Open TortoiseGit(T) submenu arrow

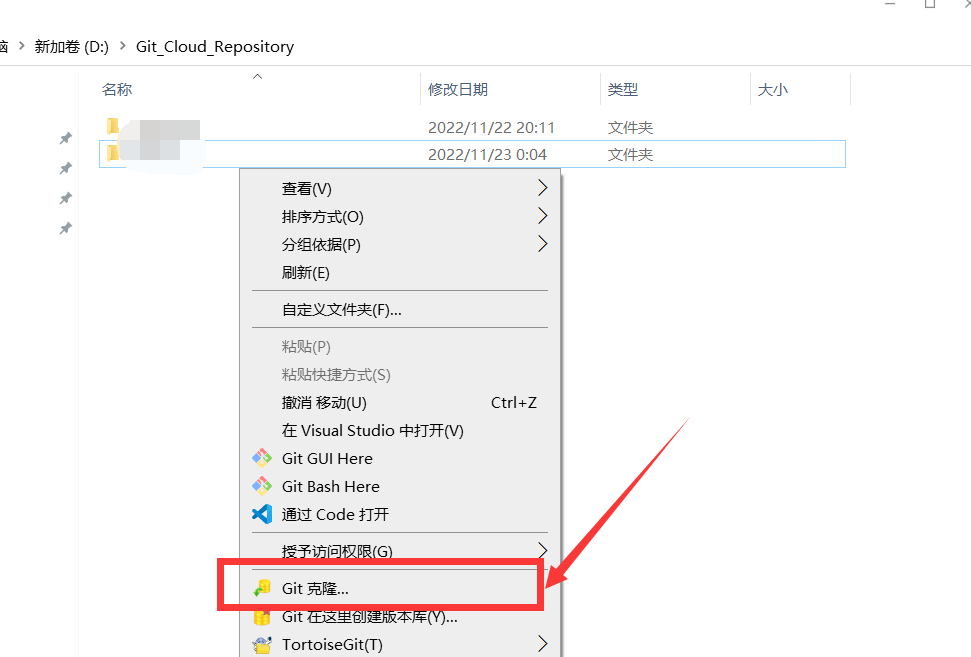point(542,644)
